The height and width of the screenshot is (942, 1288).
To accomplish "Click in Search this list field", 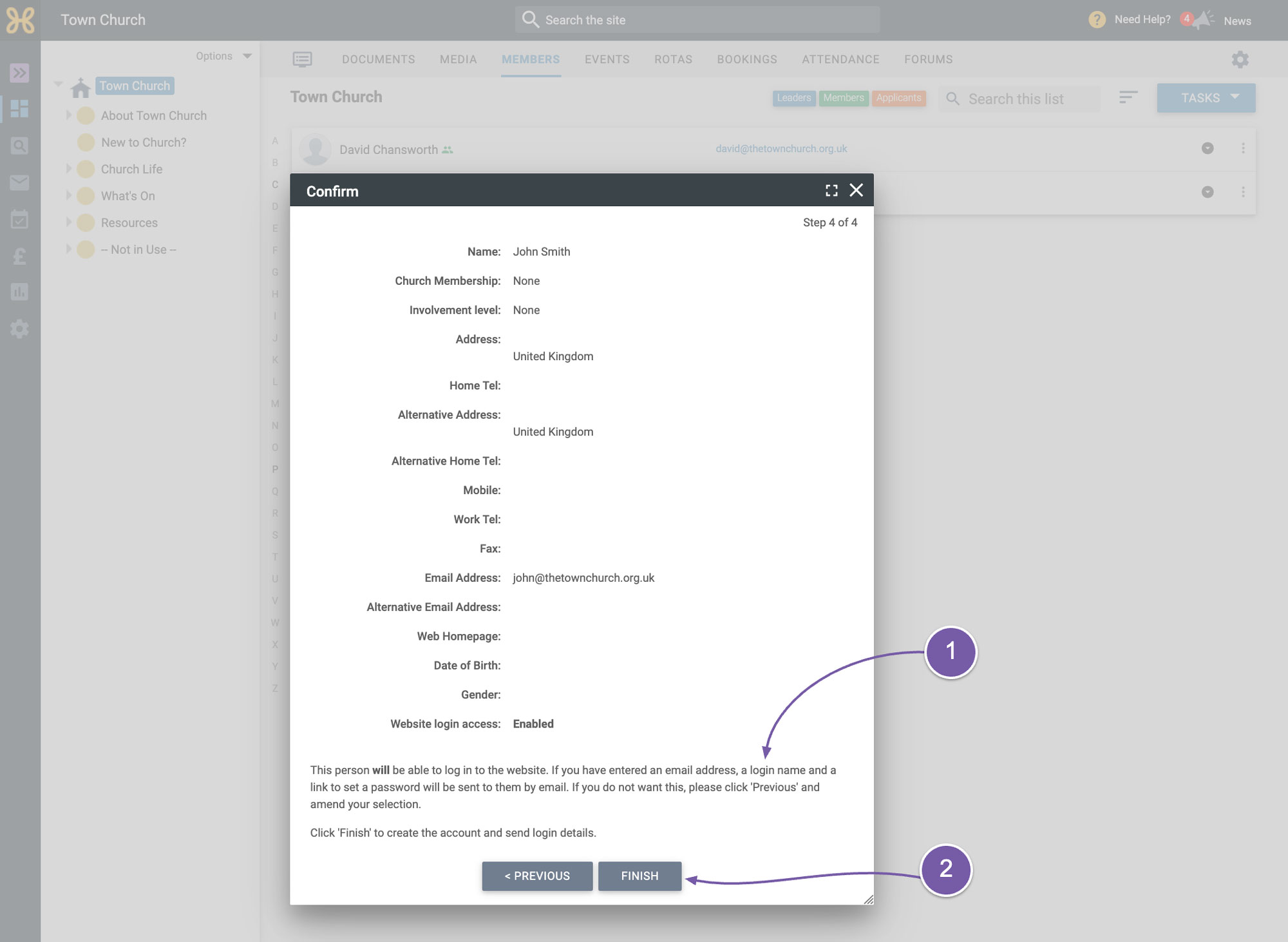I will pos(1019,99).
